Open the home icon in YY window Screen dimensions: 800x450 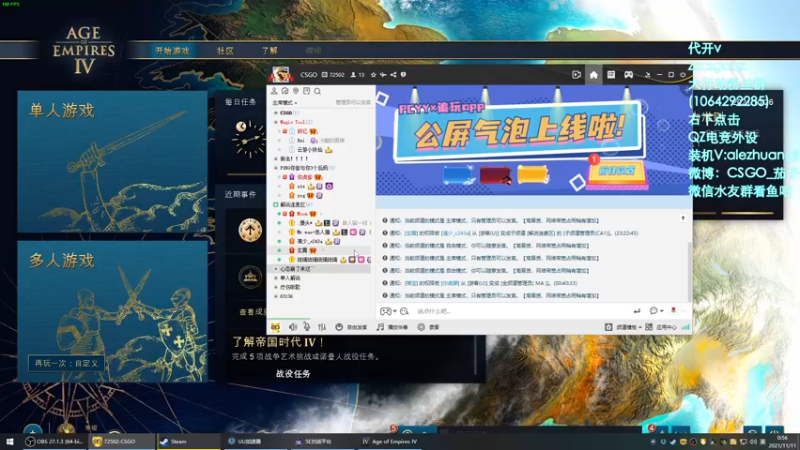[x=593, y=75]
